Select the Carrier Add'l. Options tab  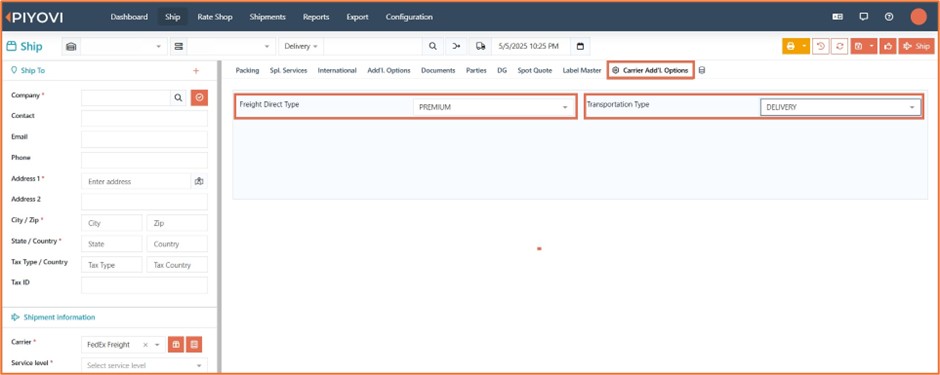650,70
